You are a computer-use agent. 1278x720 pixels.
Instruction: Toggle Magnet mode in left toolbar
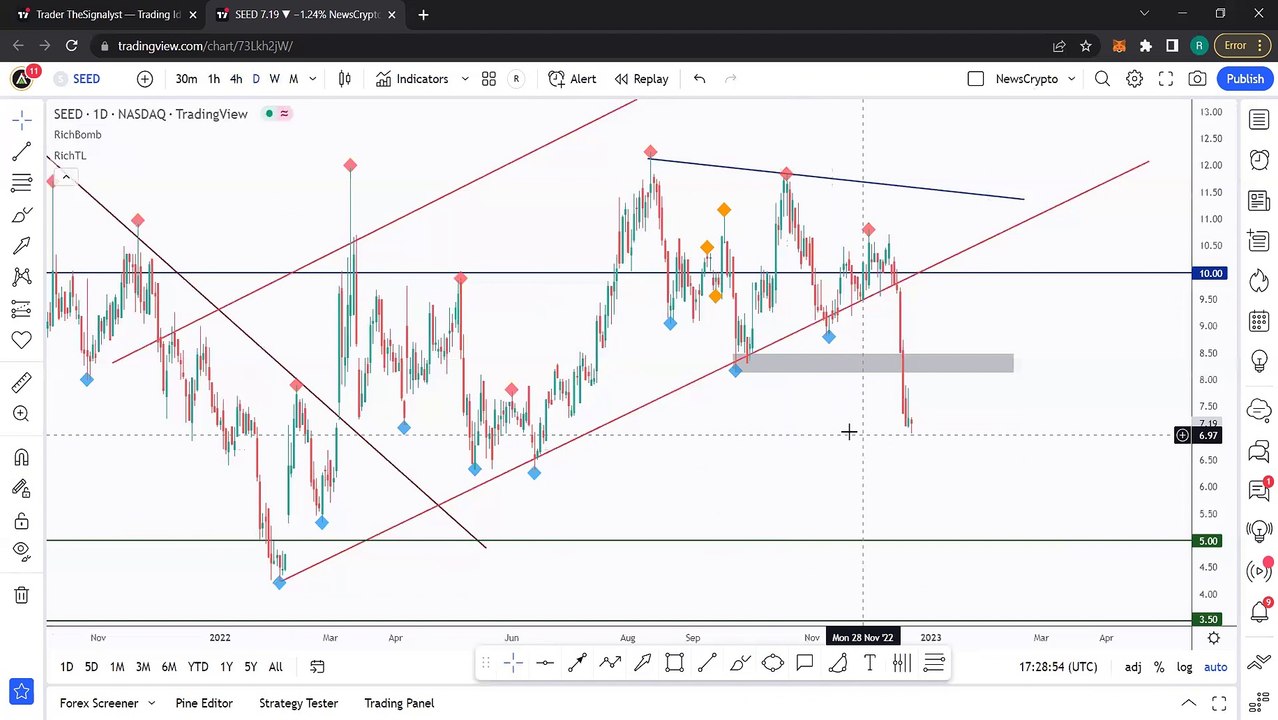click(21, 458)
